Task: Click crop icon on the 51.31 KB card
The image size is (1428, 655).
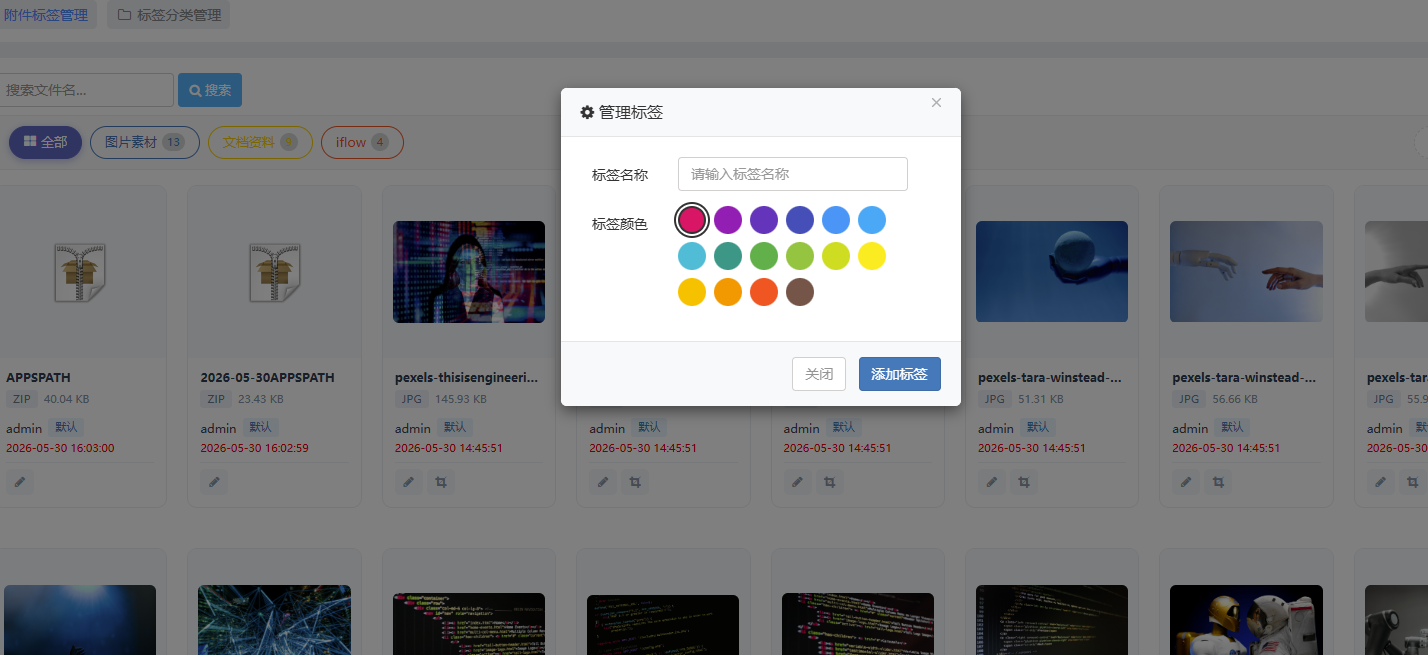Action: (x=1024, y=482)
